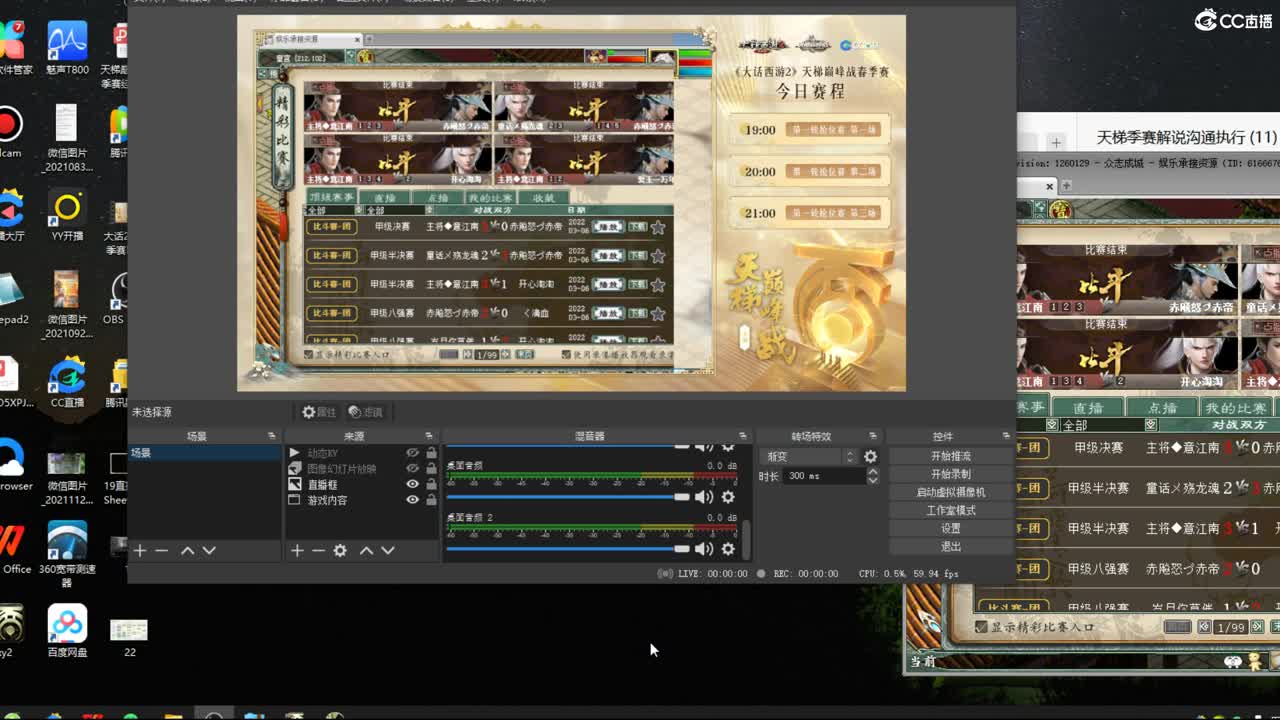Click 开始录制 to start recording

pos(950,474)
